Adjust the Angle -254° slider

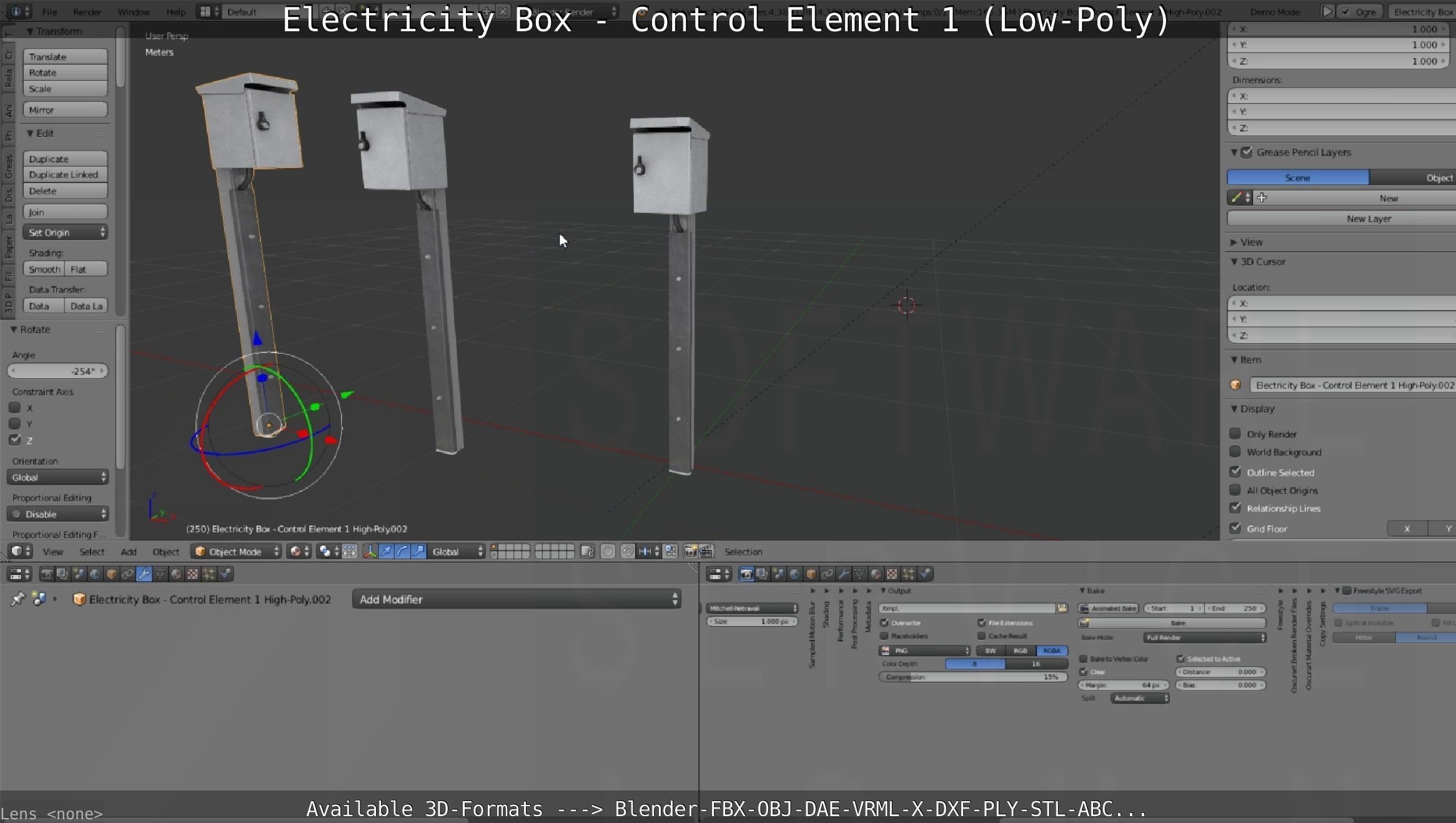tap(57, 371)
